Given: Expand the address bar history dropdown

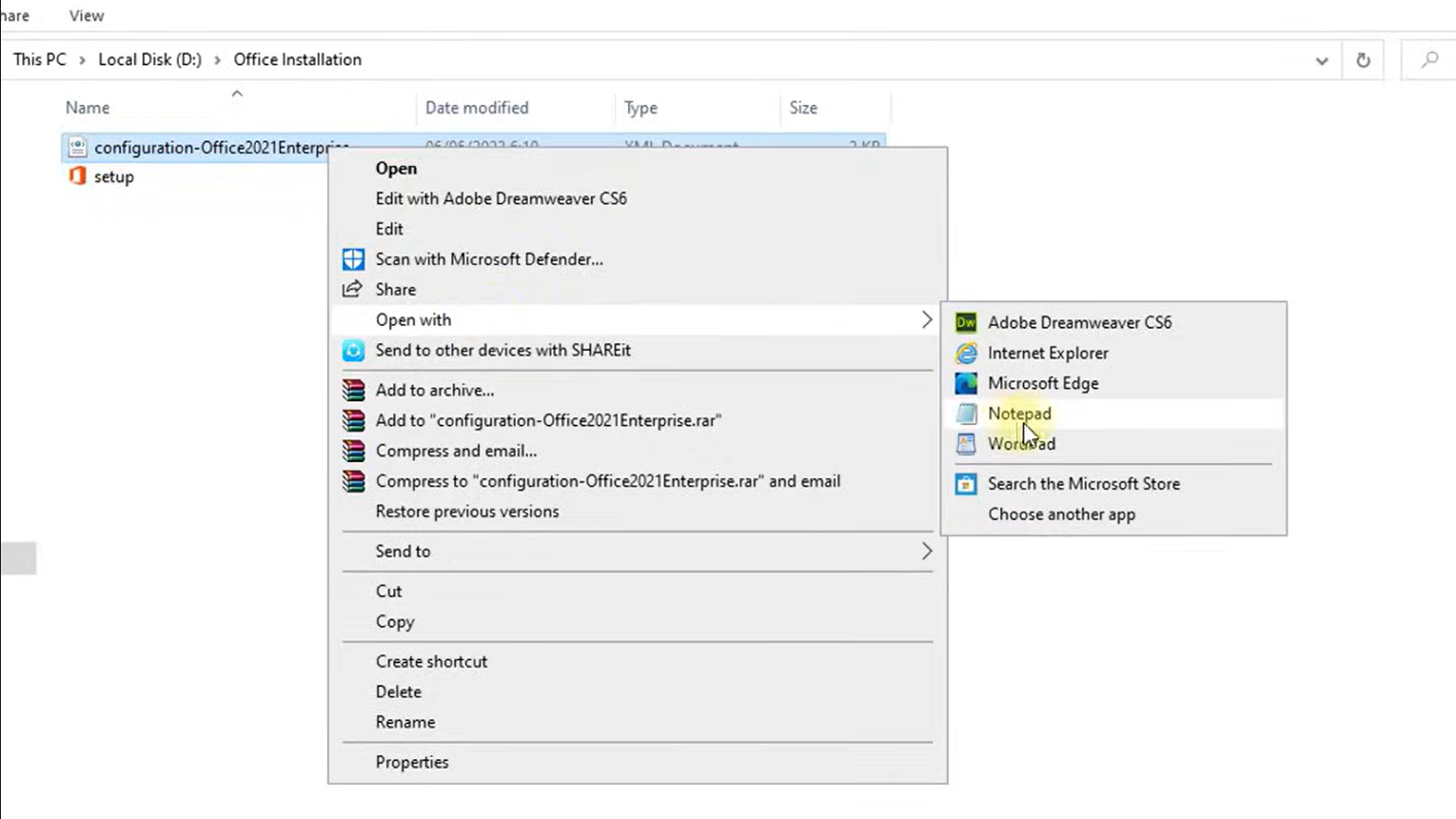Looking at the screenshot, I should (x=1322, y=61).
